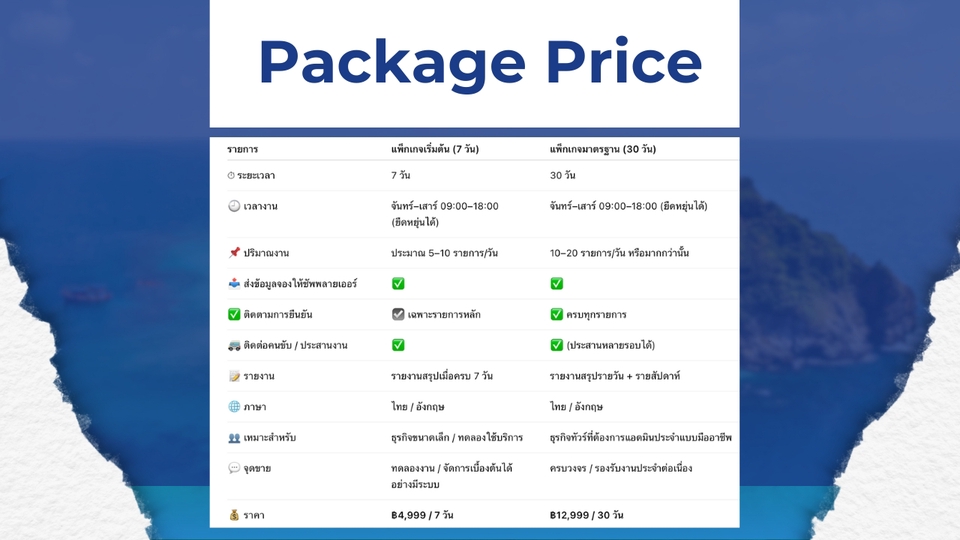
Task: Click the Package Price title
Action: point(479,62)
